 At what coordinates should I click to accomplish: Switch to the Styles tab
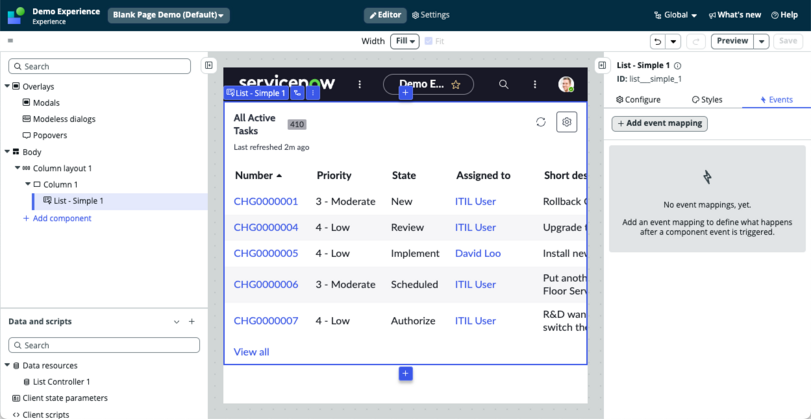tap(707, 100)
